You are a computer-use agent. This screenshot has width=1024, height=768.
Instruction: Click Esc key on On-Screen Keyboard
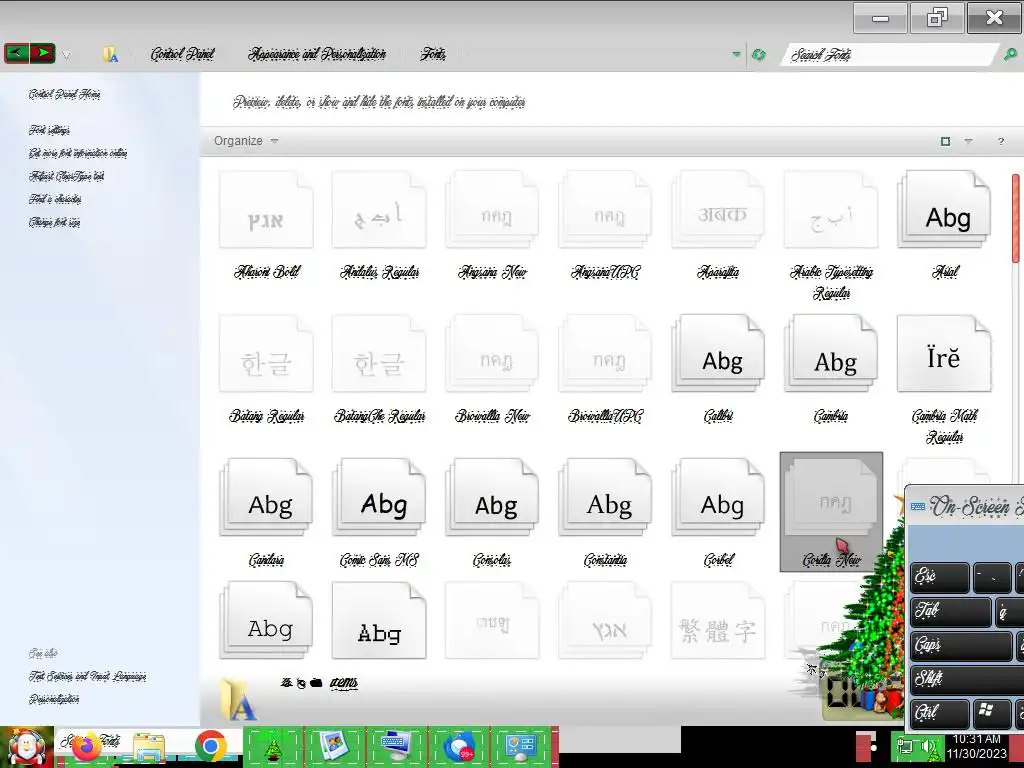939,578
